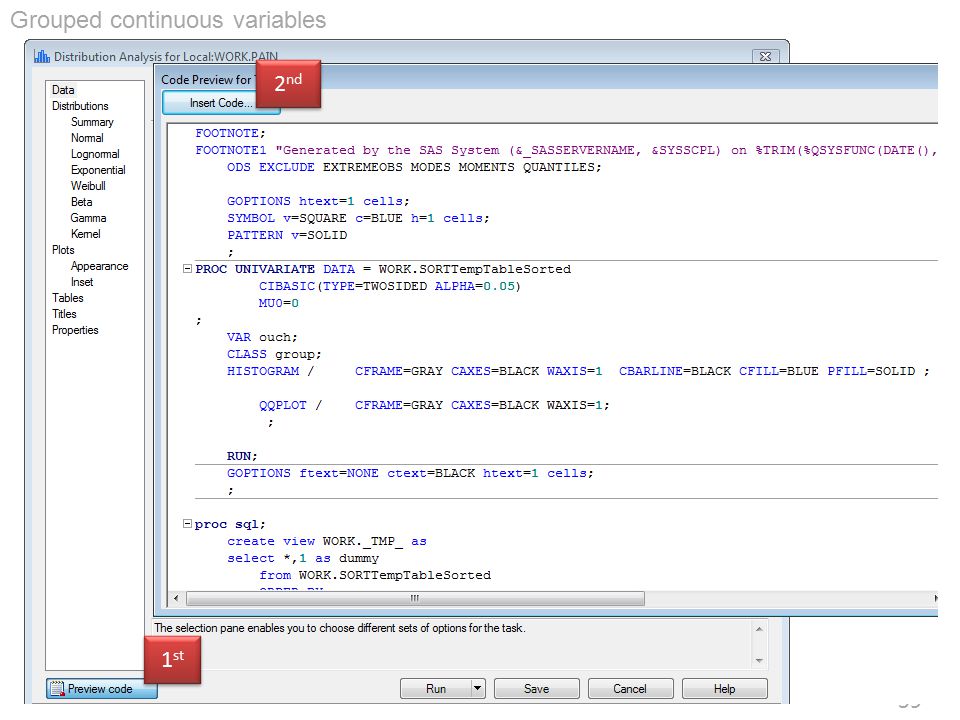Click the 'SYMBOL v=SQUARE c=BLUE' code line
Image resolution: width=960 pixels, height=720 pixels.
358,218
